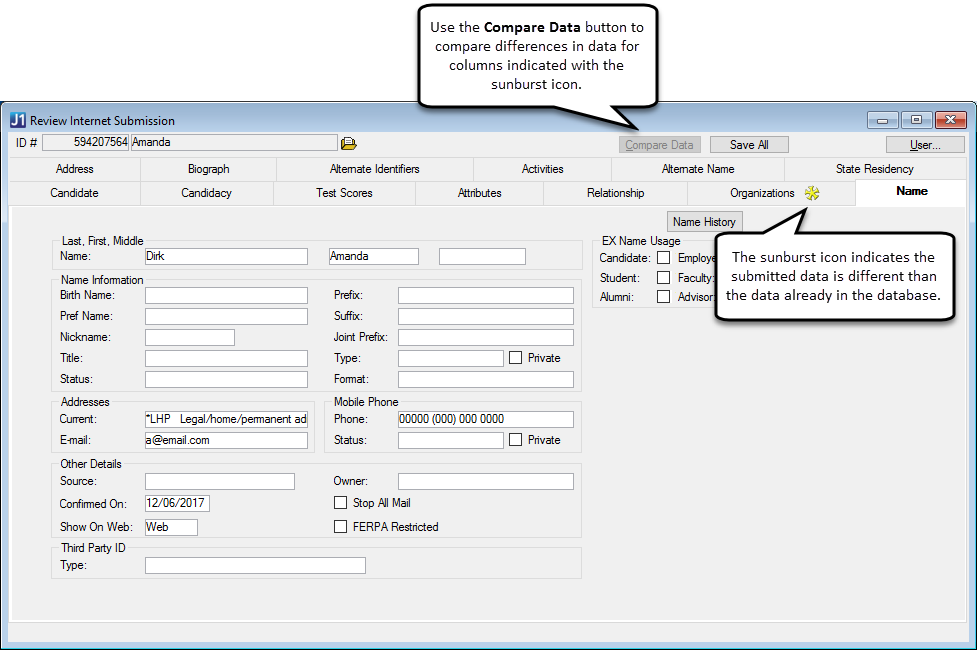Click the J1 application icon in the title bar
This screenshot has height=650, width=977.
(18, 120)
